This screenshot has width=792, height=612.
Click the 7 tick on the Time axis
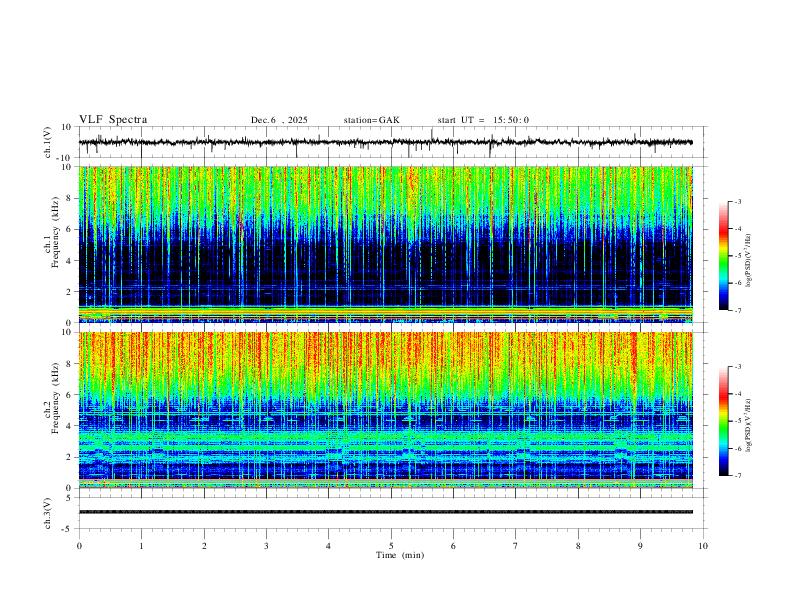(516, 546)
